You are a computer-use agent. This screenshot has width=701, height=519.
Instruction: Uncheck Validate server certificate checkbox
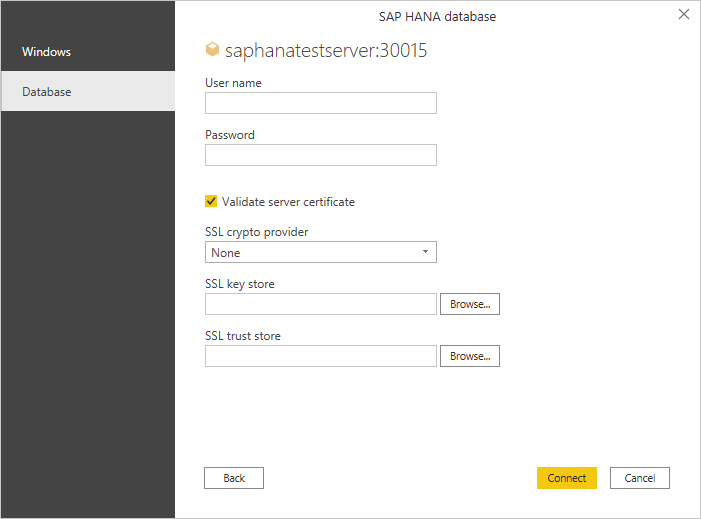211,201
